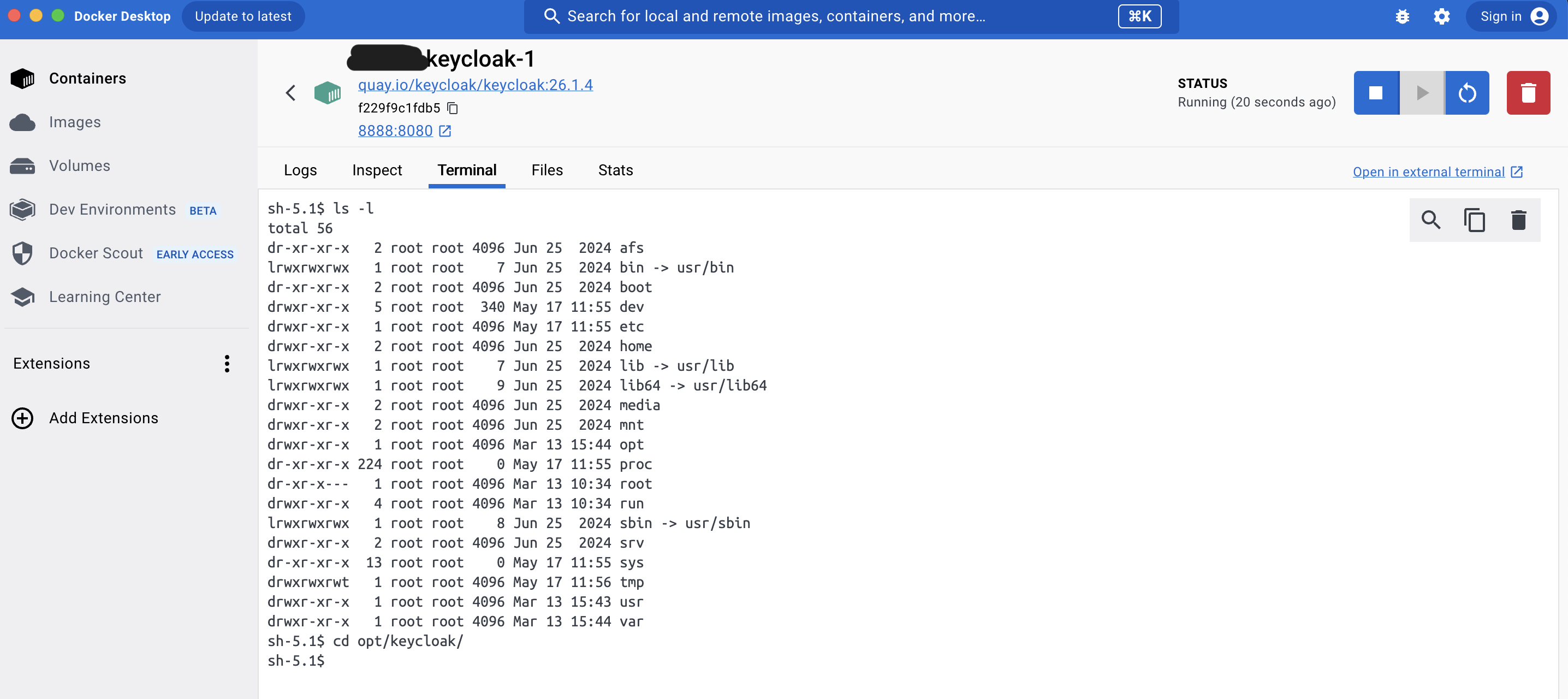Open the Images sidebar section

74,122
